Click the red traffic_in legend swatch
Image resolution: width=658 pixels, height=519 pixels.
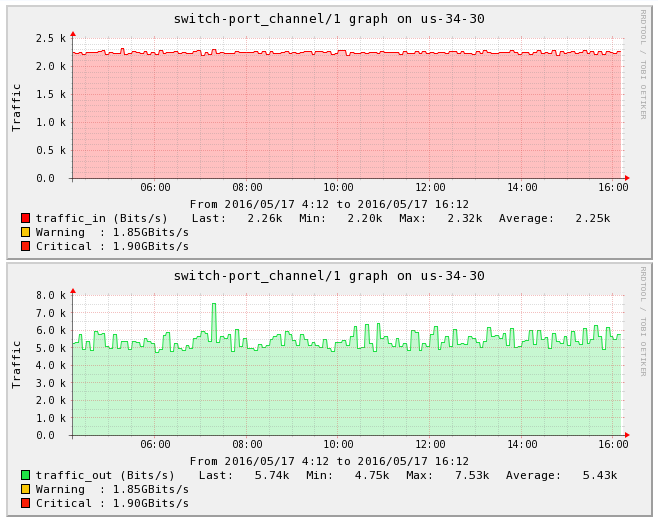pyautogui.click(x=26, y=218)
